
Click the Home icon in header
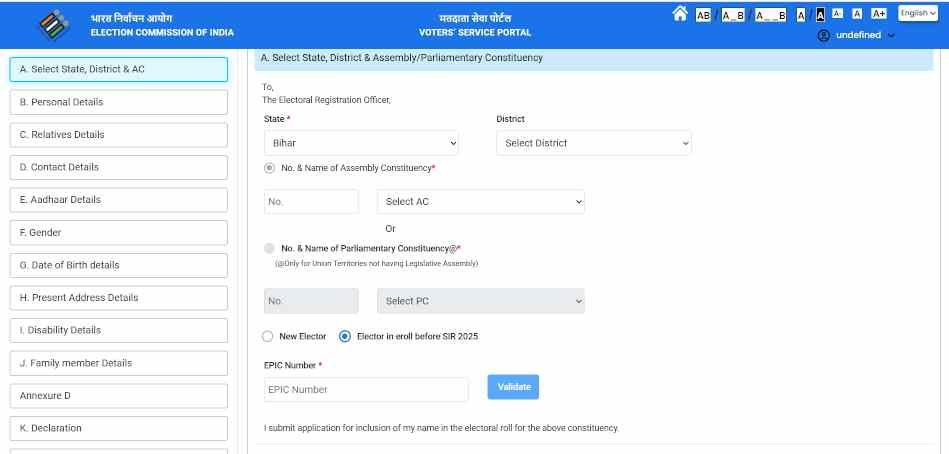[680, 14]
